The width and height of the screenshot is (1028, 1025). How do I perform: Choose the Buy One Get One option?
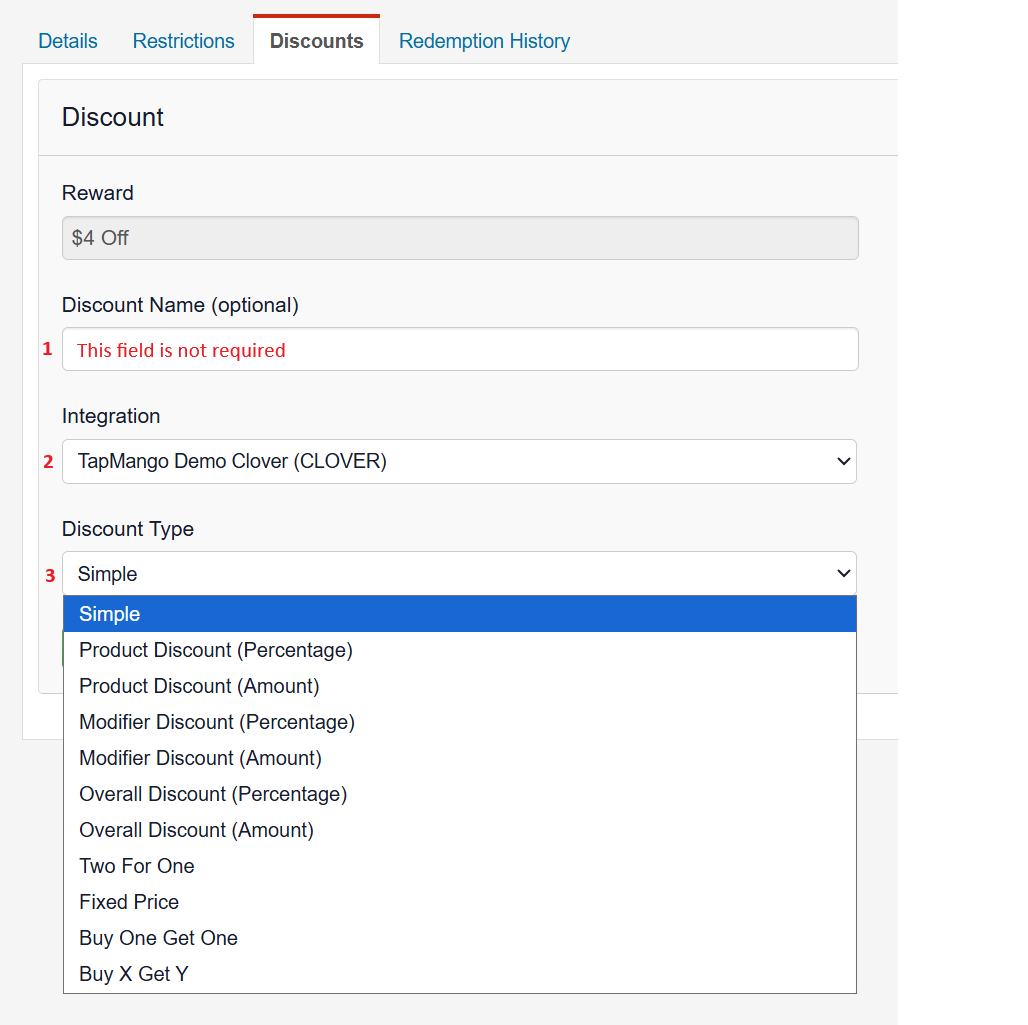coord(460,938)
